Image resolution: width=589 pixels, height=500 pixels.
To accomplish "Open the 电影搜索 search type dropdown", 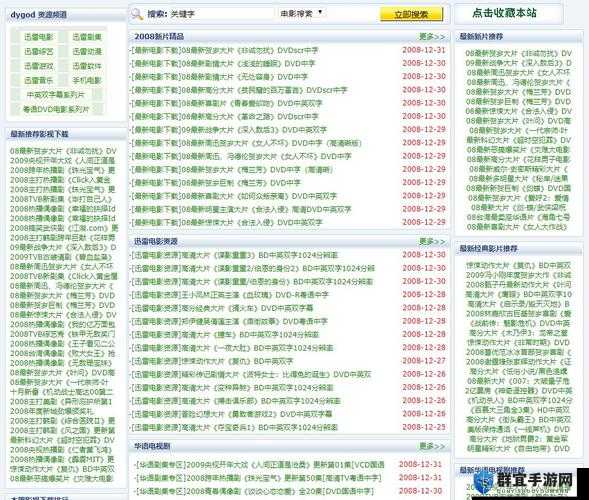I will tap(301, 14).
